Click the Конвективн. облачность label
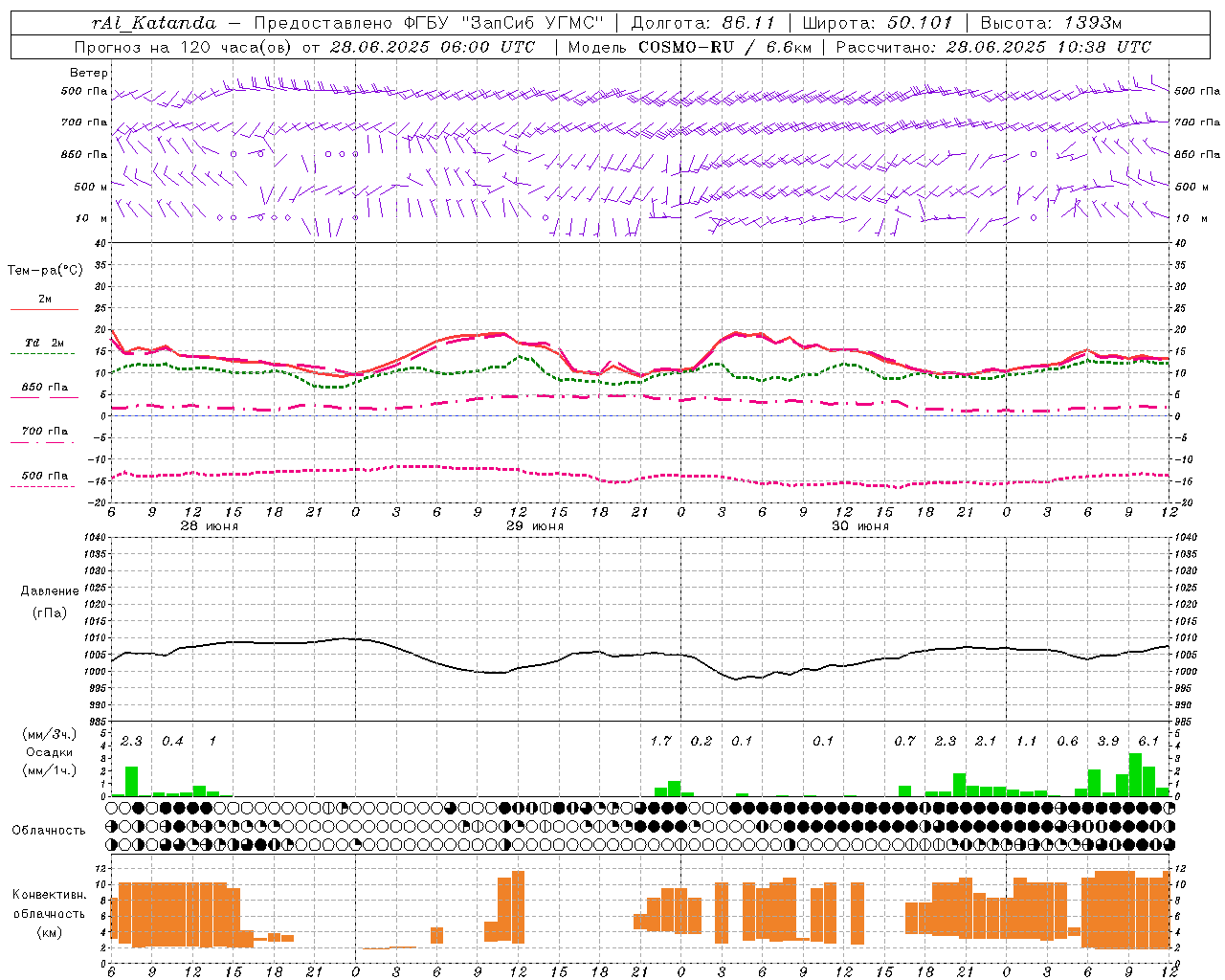The width and height of the screenshot is (1225, 980). tap(49, 904)
